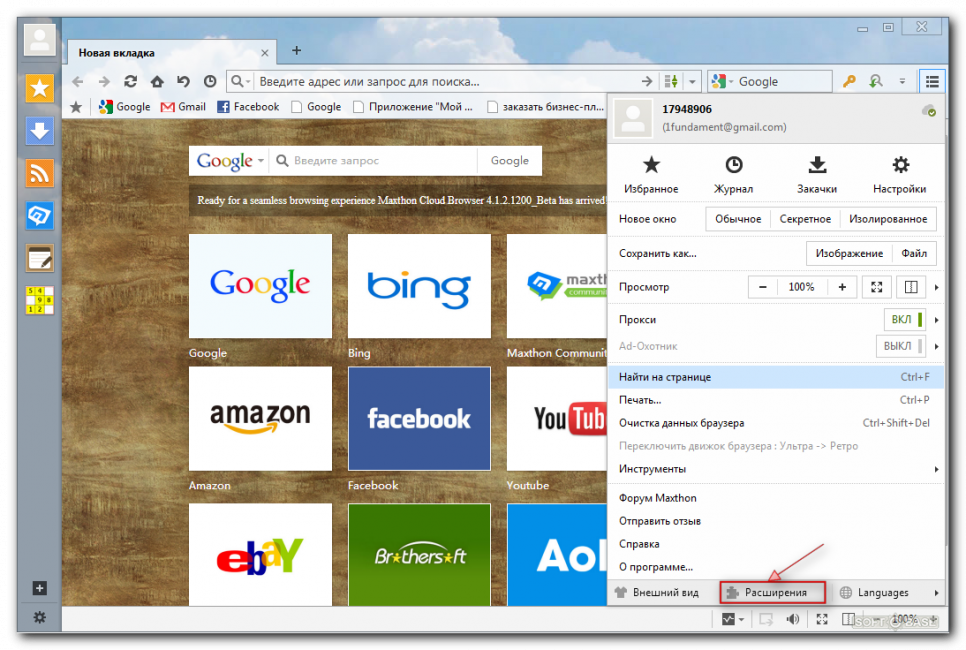966x650 pixels.
Task: Add a sidebar extension with the plus icon
Action: click(x=39, y=588)
